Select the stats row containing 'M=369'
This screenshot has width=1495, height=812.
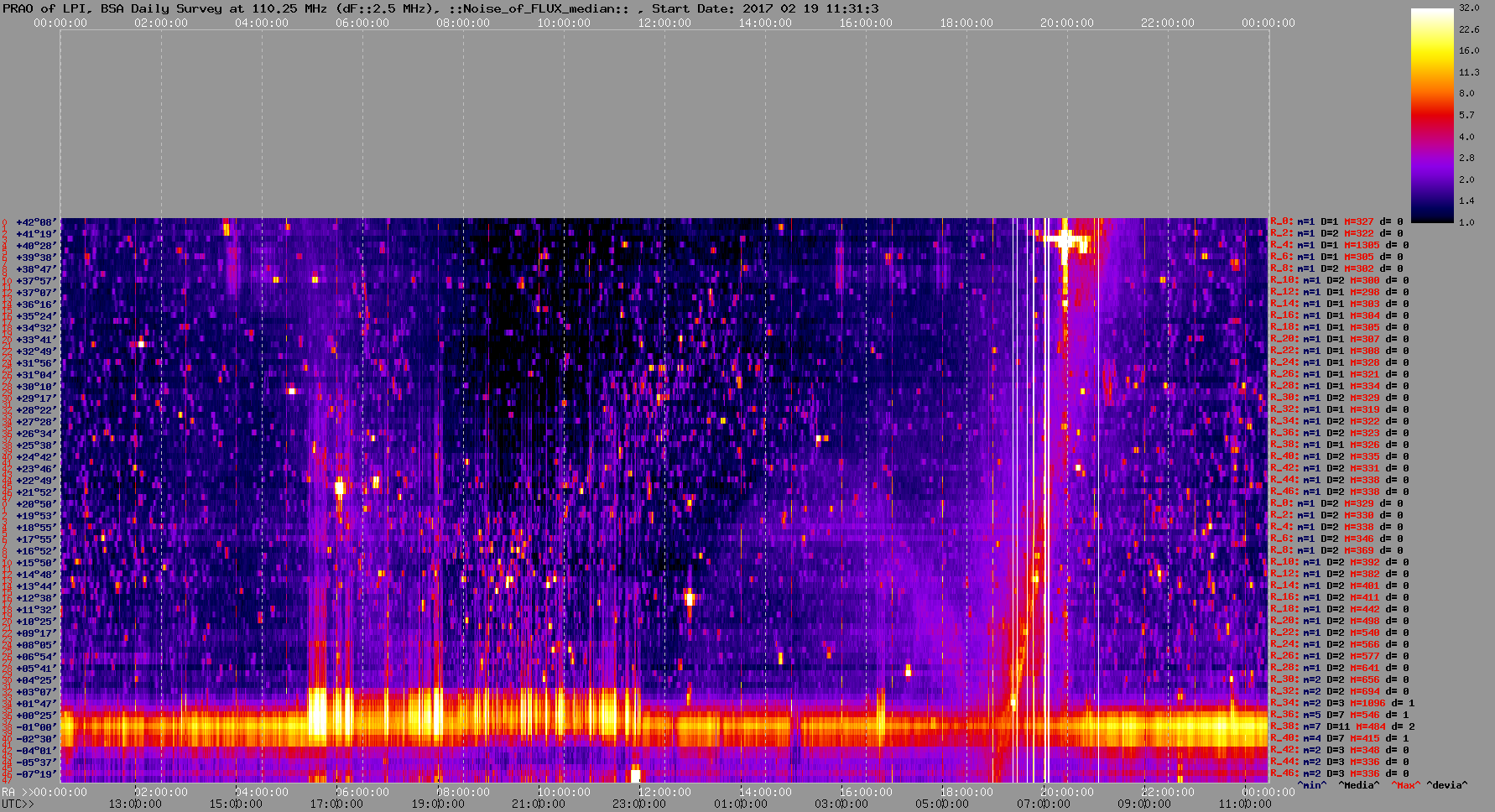pos(1340,551)
